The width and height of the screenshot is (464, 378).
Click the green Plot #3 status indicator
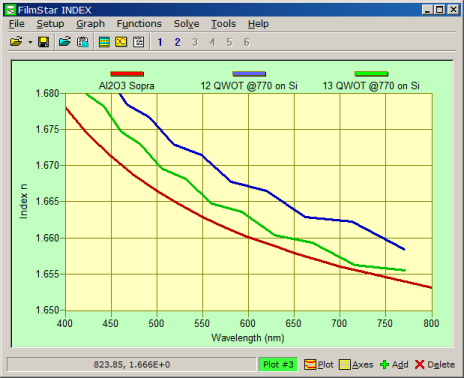click(x=278, y=365)
